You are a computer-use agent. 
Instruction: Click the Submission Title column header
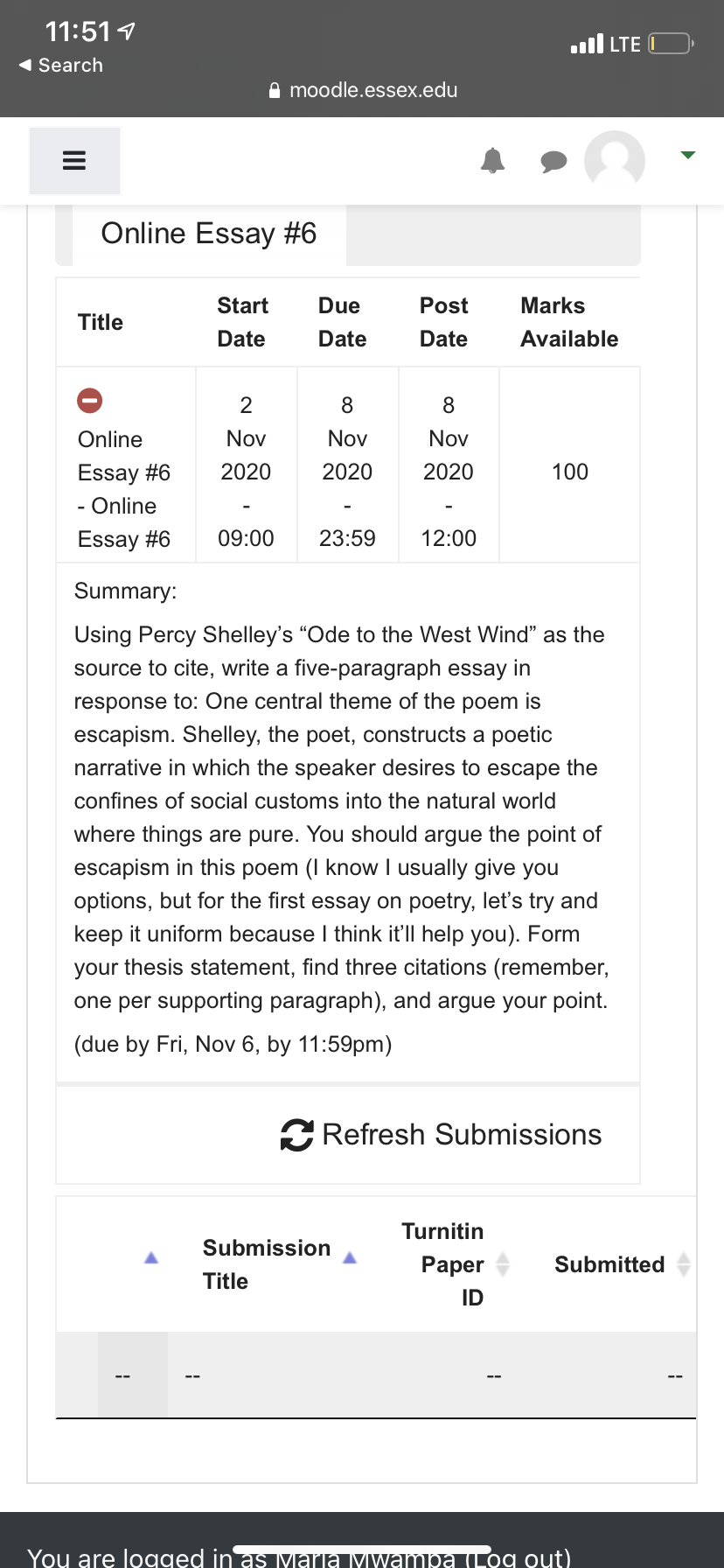[267, 1264]
